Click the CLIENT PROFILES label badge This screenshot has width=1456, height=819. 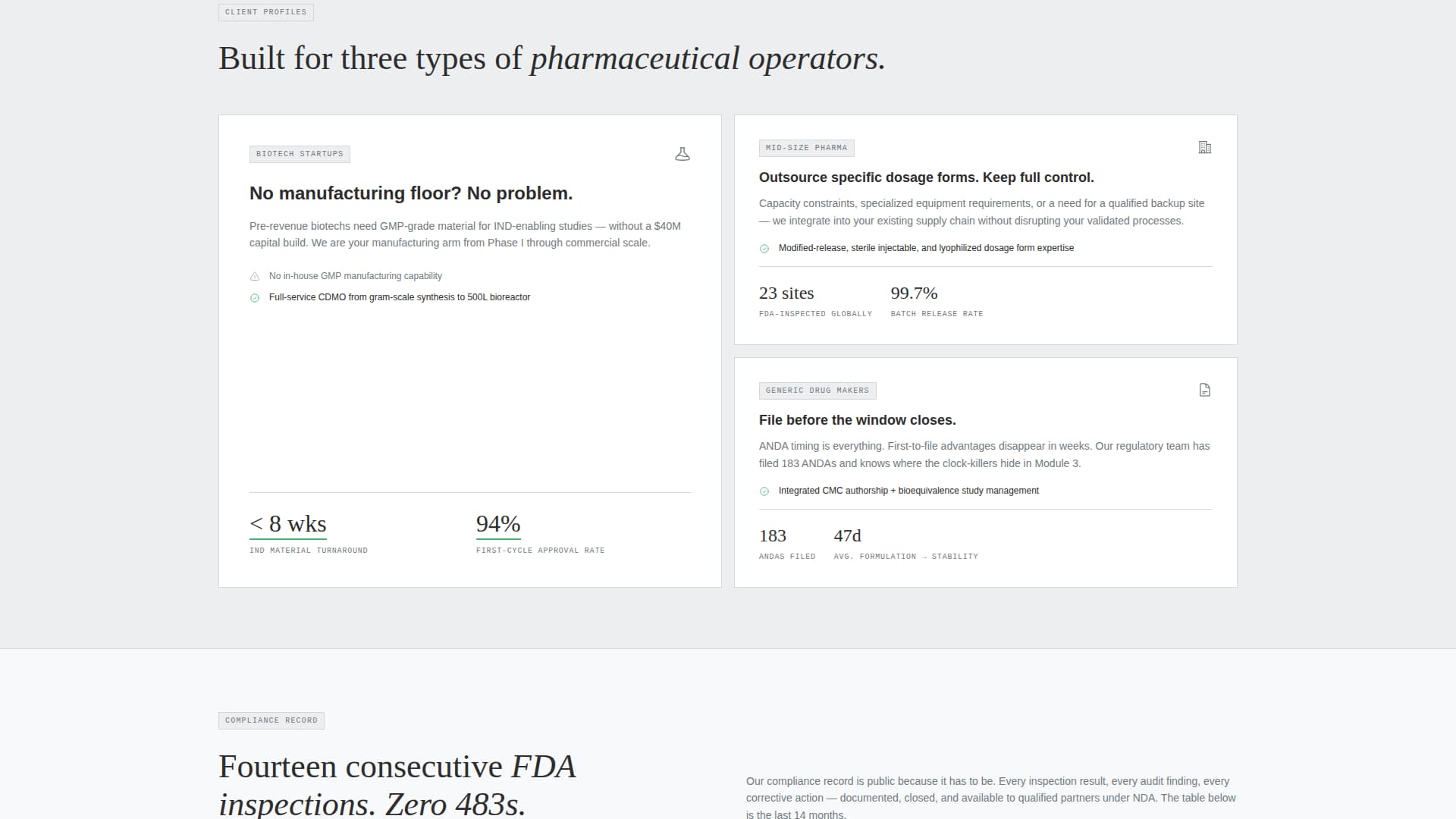[265, 12]
